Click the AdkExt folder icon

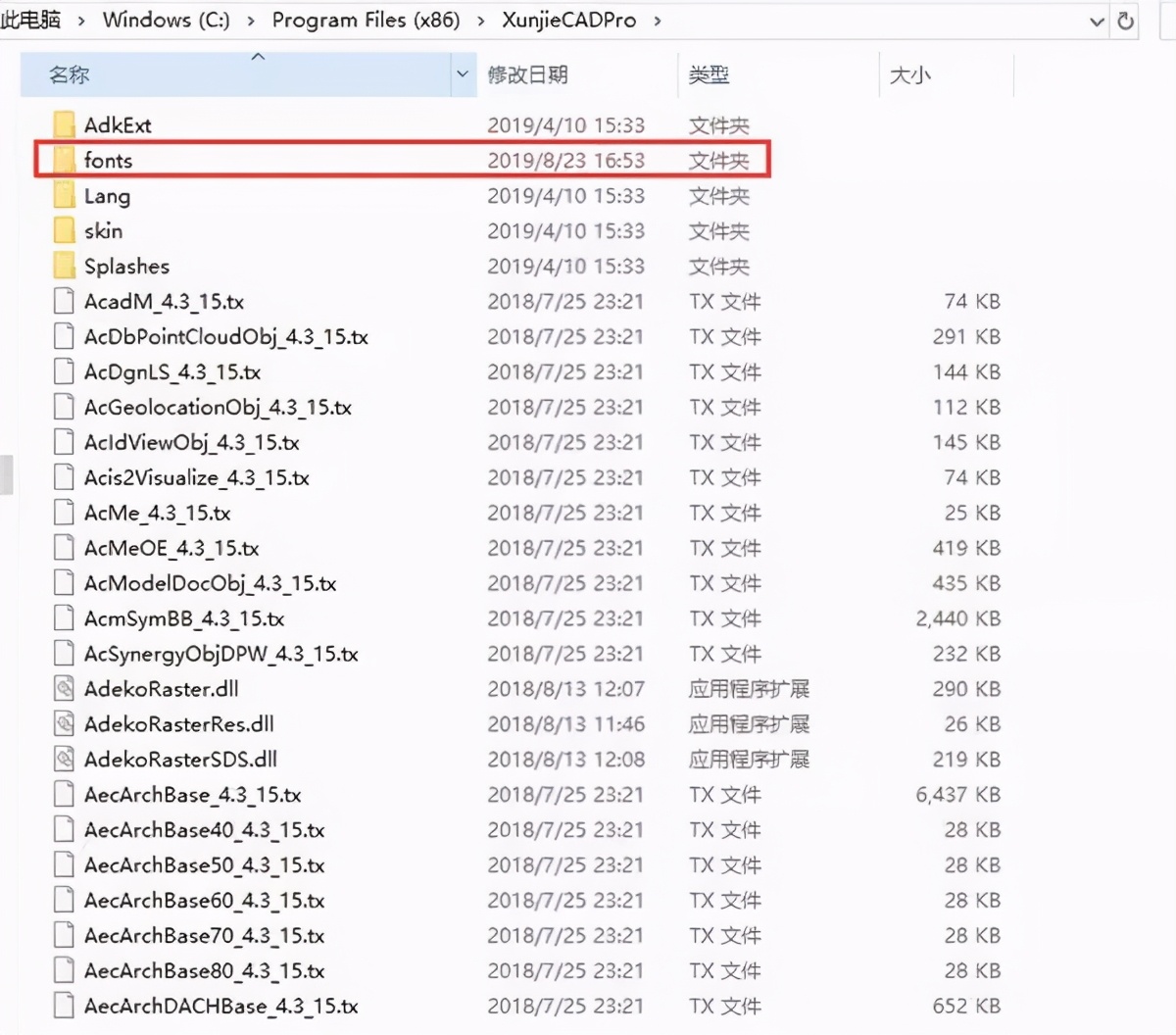[64, 124]
